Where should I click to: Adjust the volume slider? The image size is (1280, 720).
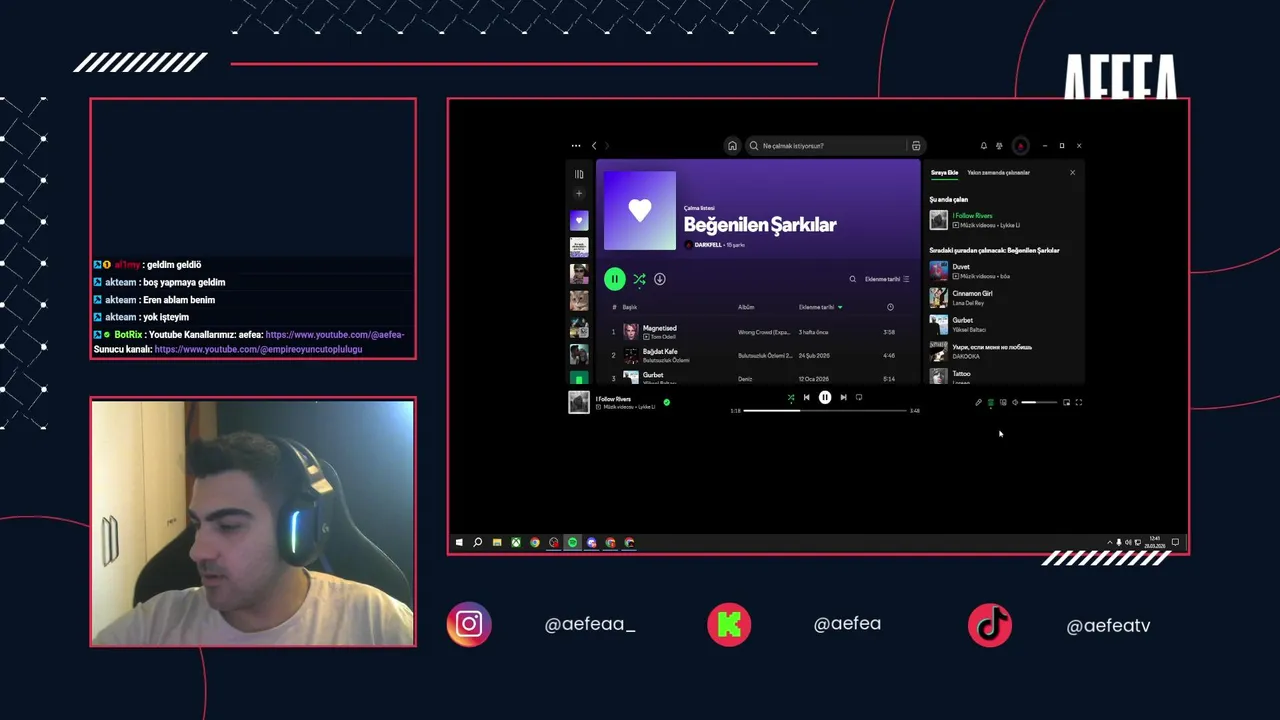tap(1039, 402)
